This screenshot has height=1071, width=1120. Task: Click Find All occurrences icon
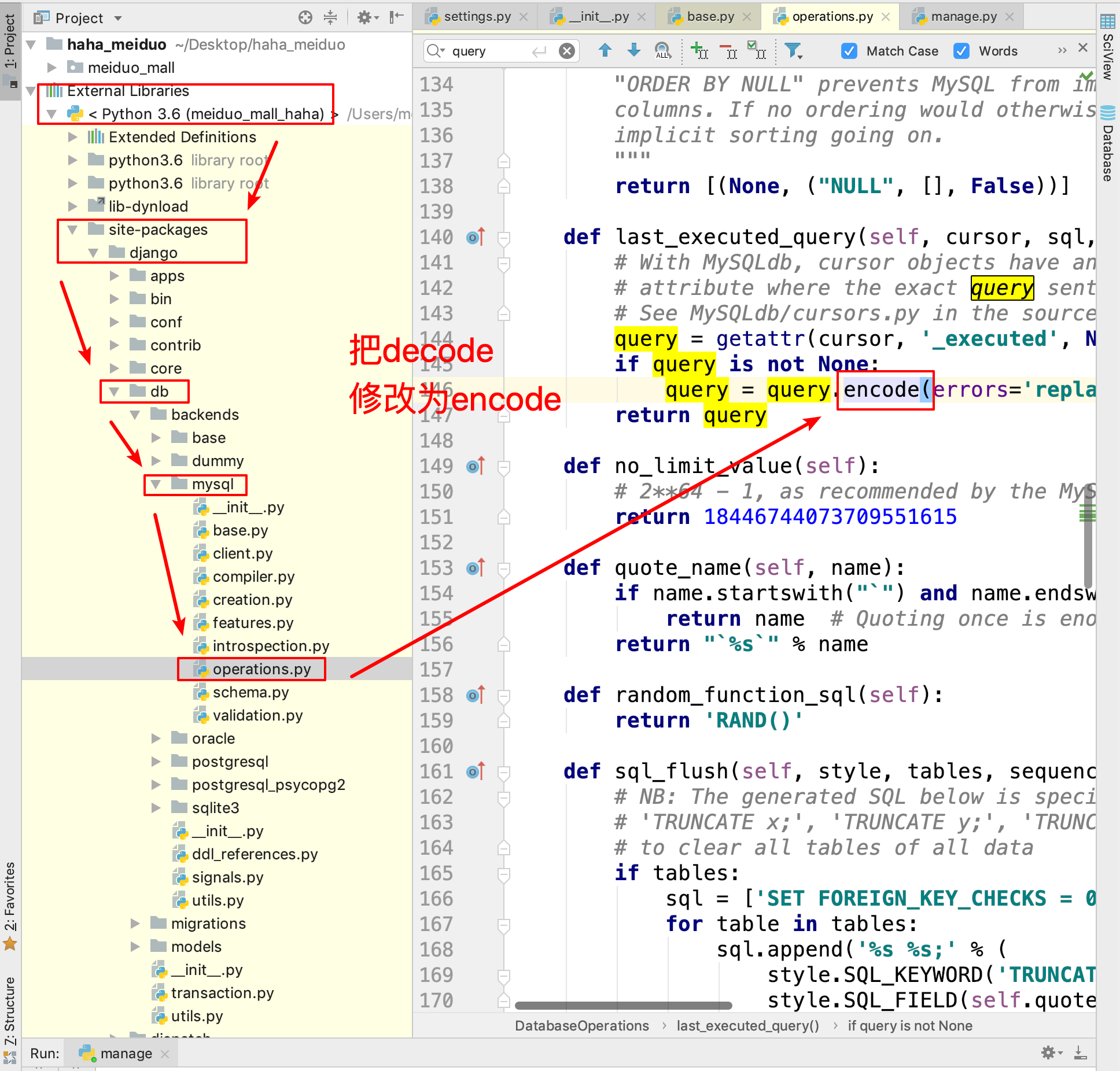click(x=663, y=51)
